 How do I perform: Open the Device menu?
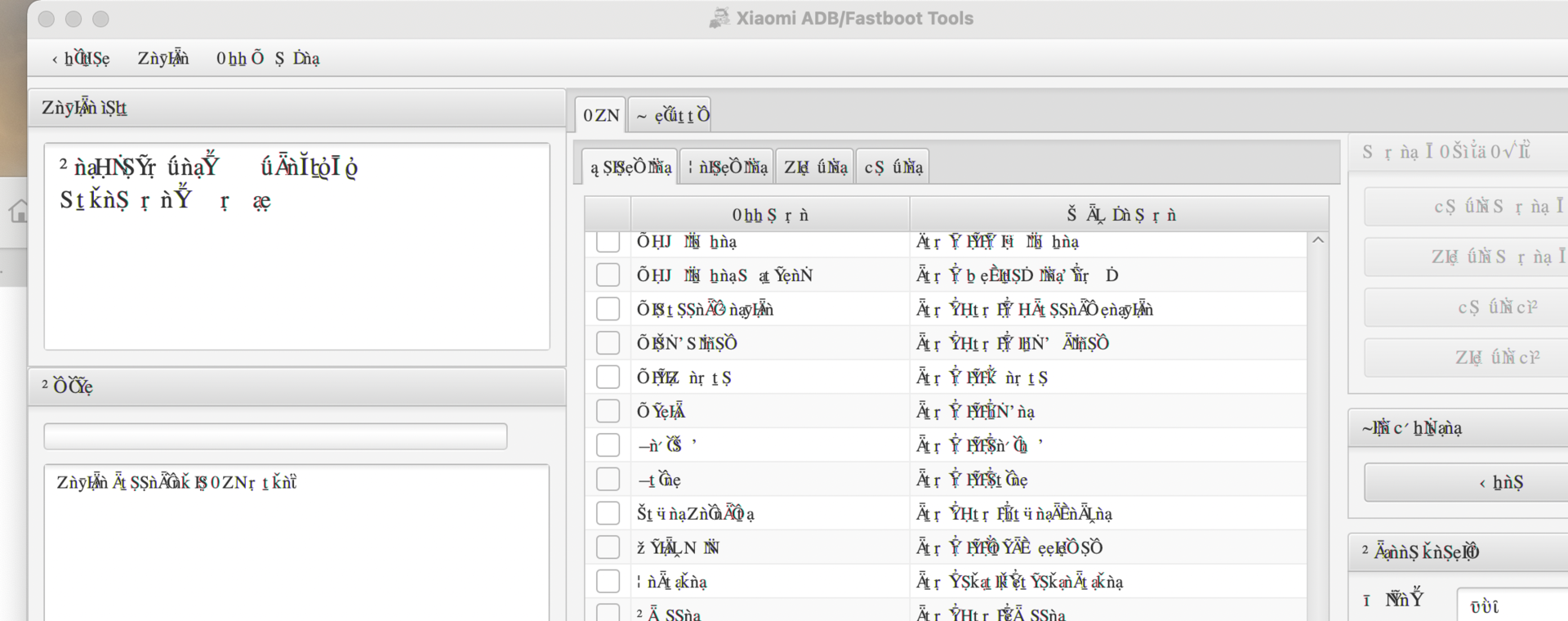tap(163, 58)
